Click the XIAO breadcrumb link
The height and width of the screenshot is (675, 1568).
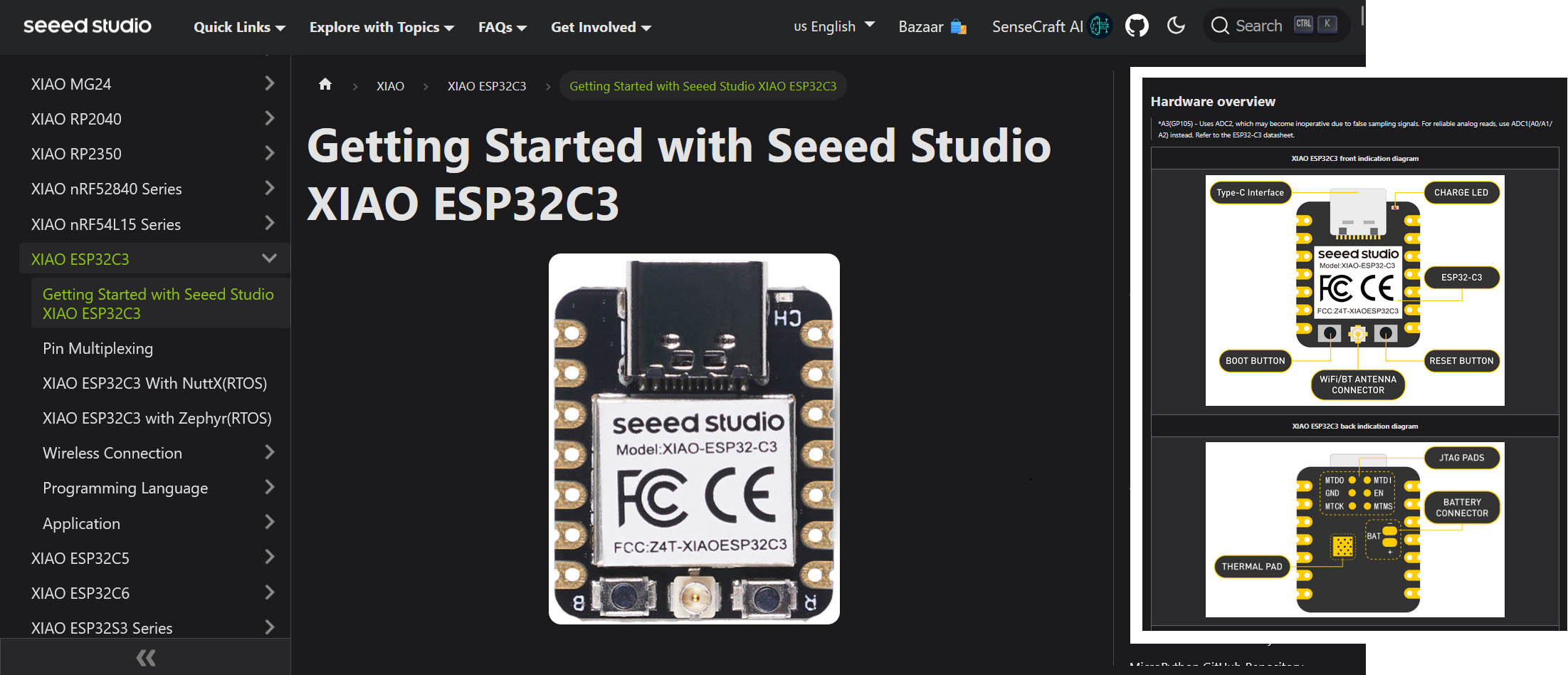[x=390, y=85]
